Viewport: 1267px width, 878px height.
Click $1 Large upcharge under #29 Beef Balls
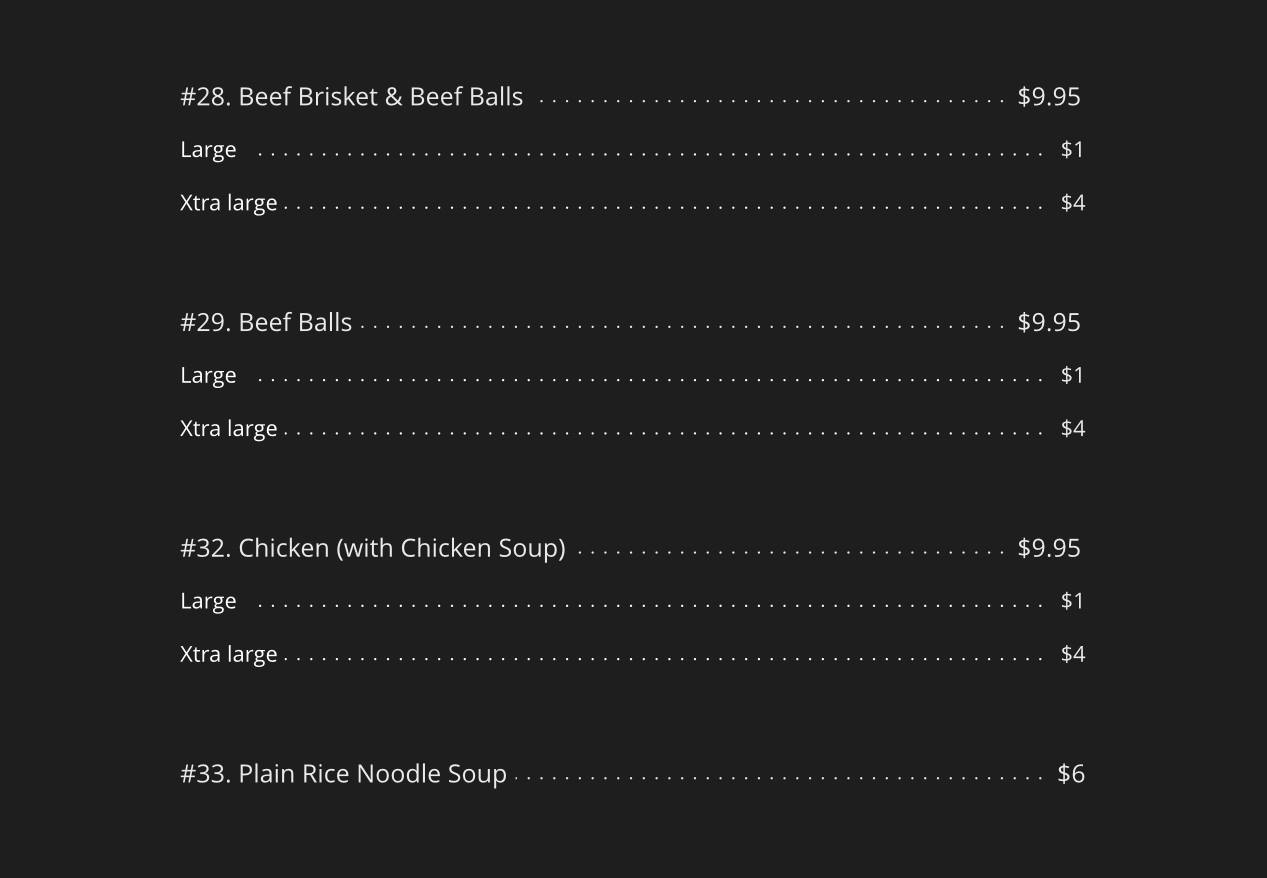tap(1072, 376)
